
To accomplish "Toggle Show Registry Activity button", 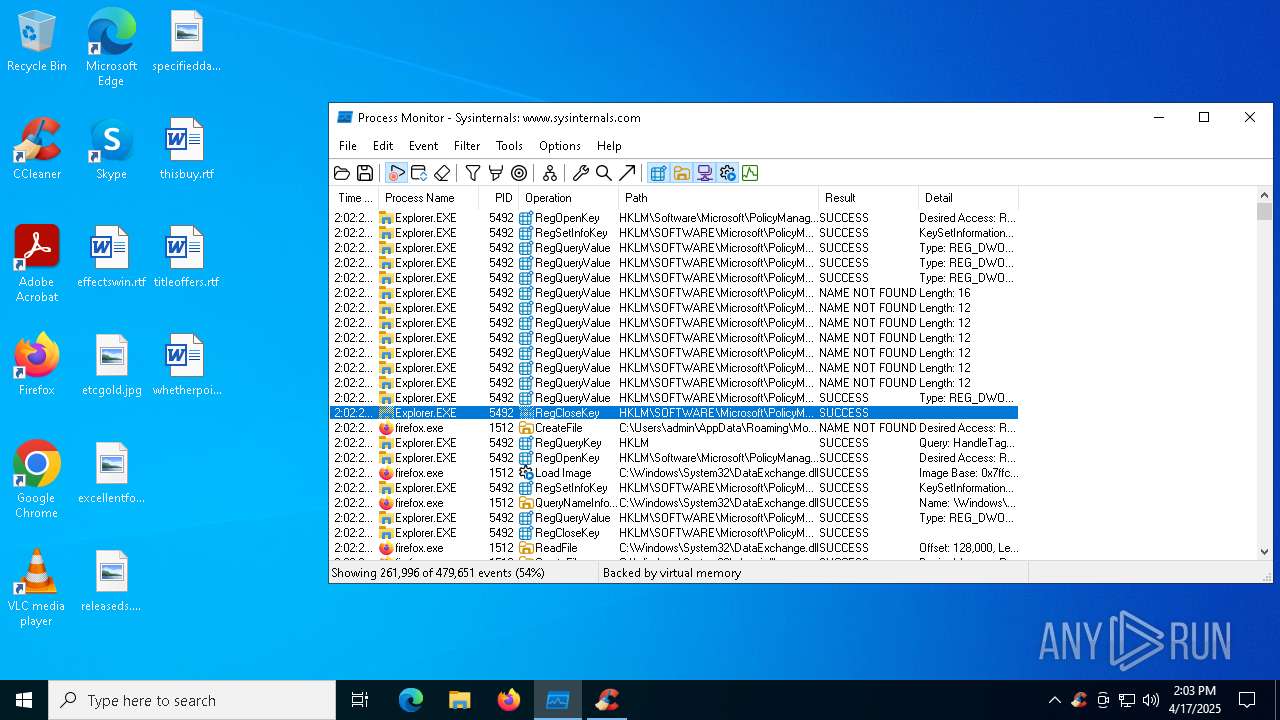I will tap(658, 173).
